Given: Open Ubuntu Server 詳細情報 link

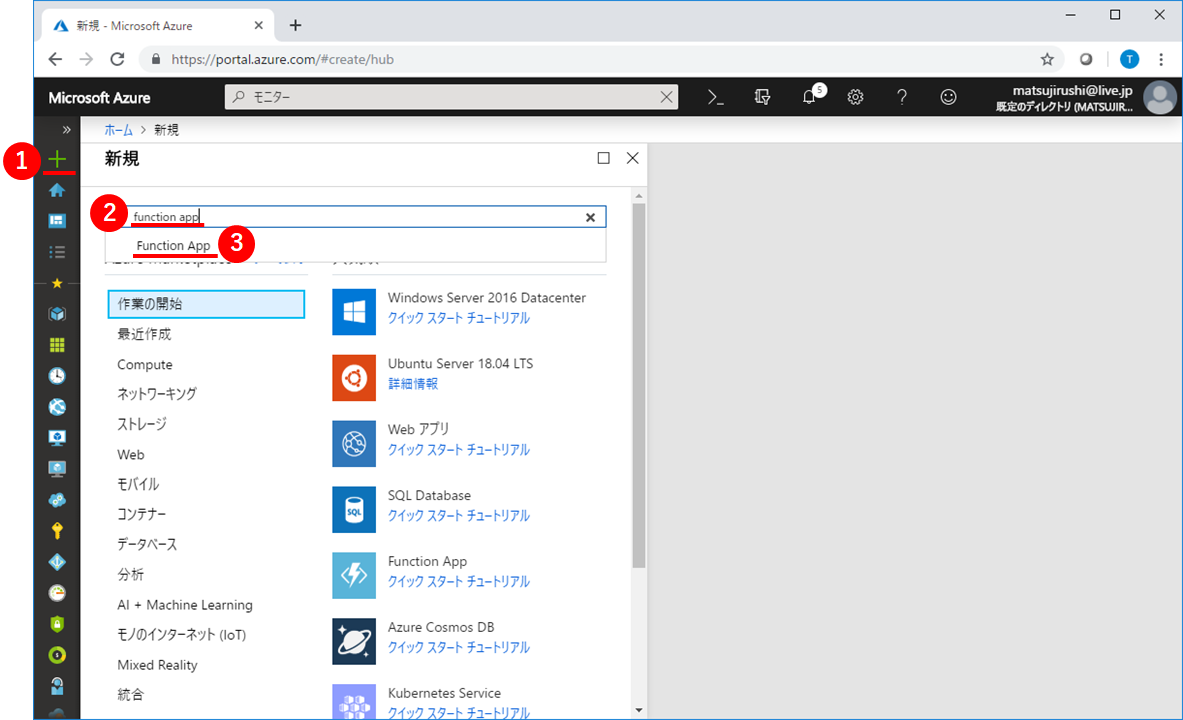Looking at the screenshot, I should tap(413, 383).
